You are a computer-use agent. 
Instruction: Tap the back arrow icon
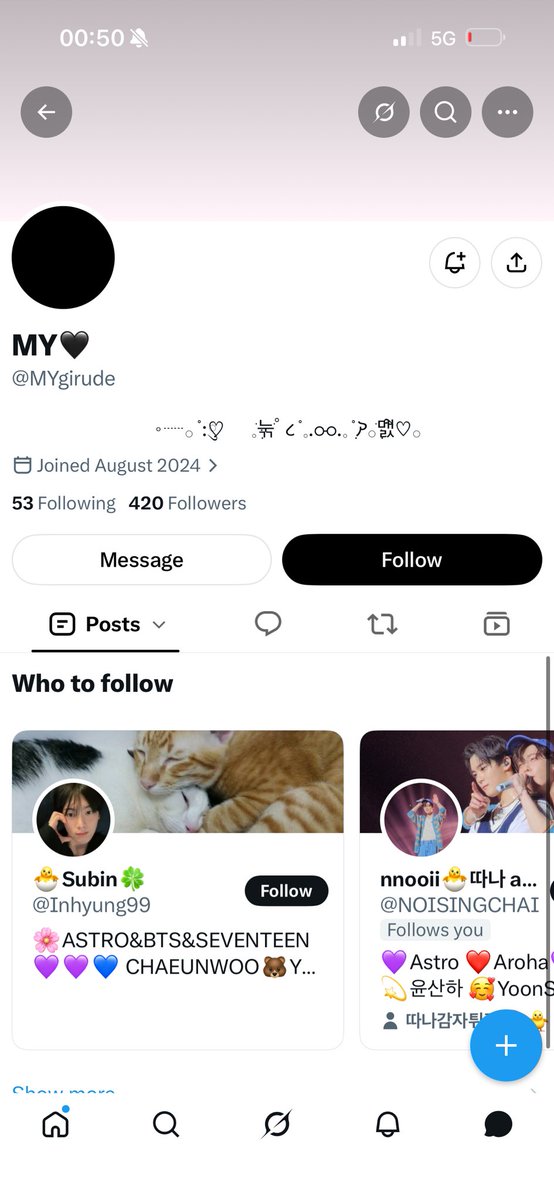[x=46, y=112]
